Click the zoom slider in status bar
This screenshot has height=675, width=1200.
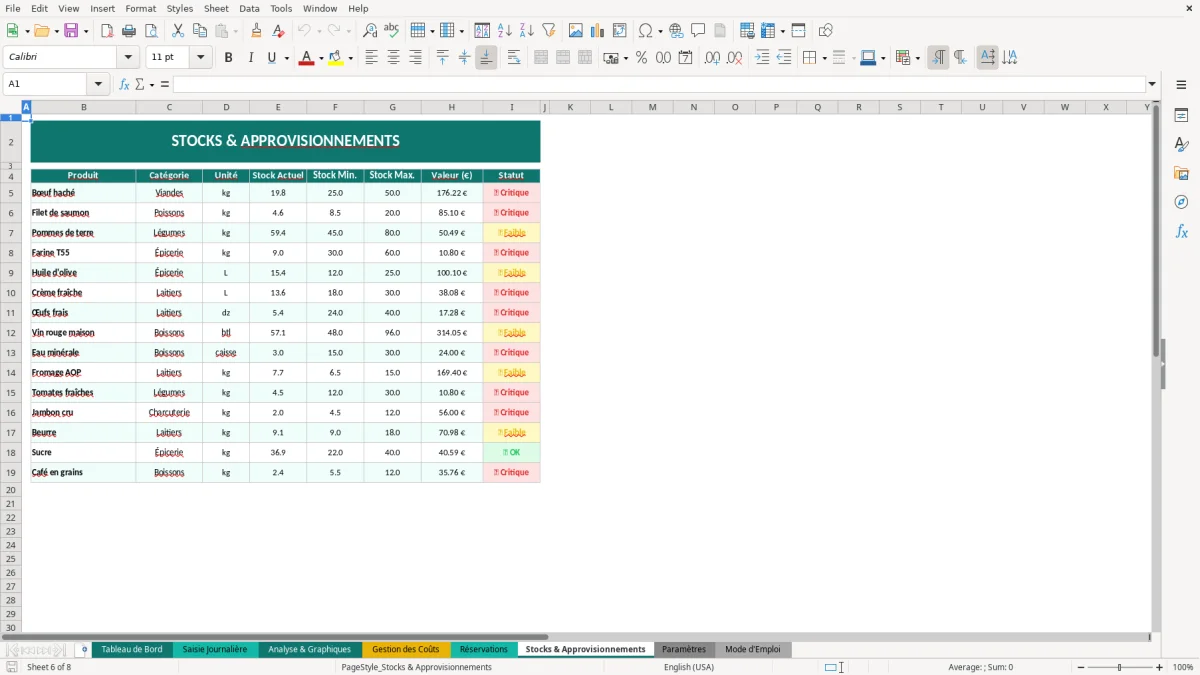(1119, 667)
